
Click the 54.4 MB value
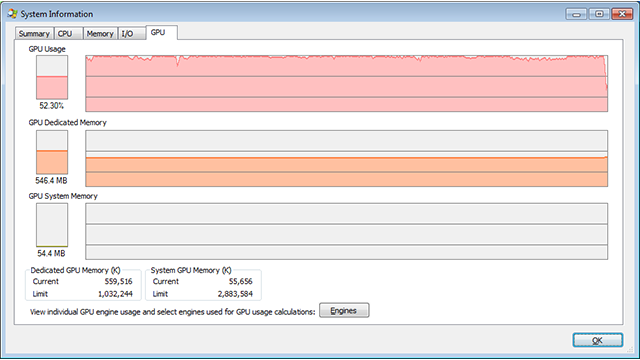[51, 253]
